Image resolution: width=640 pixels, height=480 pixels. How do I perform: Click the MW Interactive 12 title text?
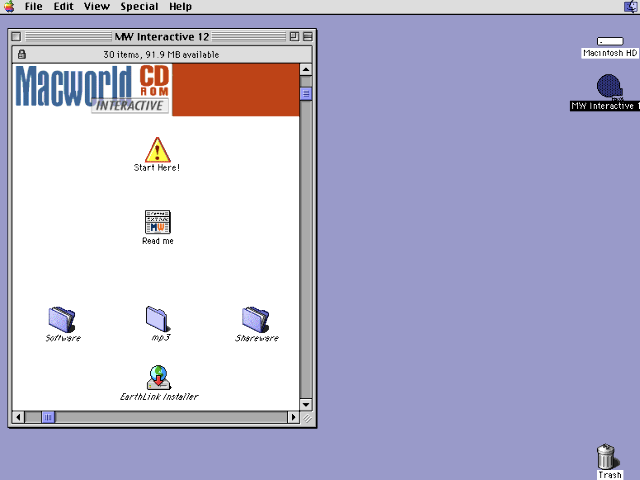pos(162,37)
